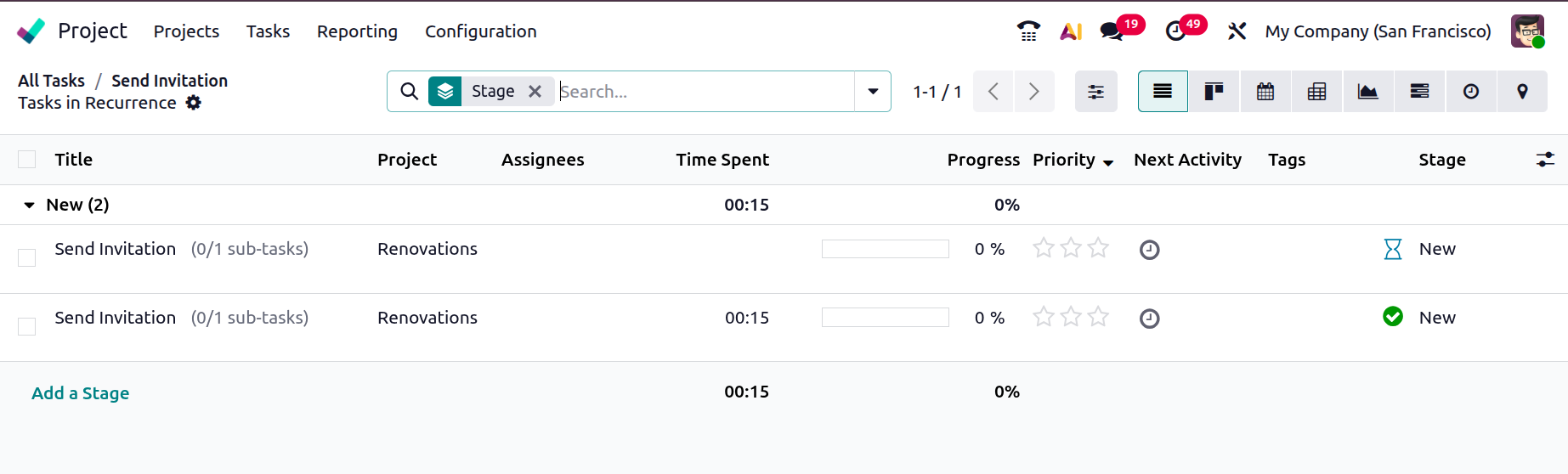The image size is (1568, 474).
Task: Set priority with first task's third star
Action: (1098, 248)
